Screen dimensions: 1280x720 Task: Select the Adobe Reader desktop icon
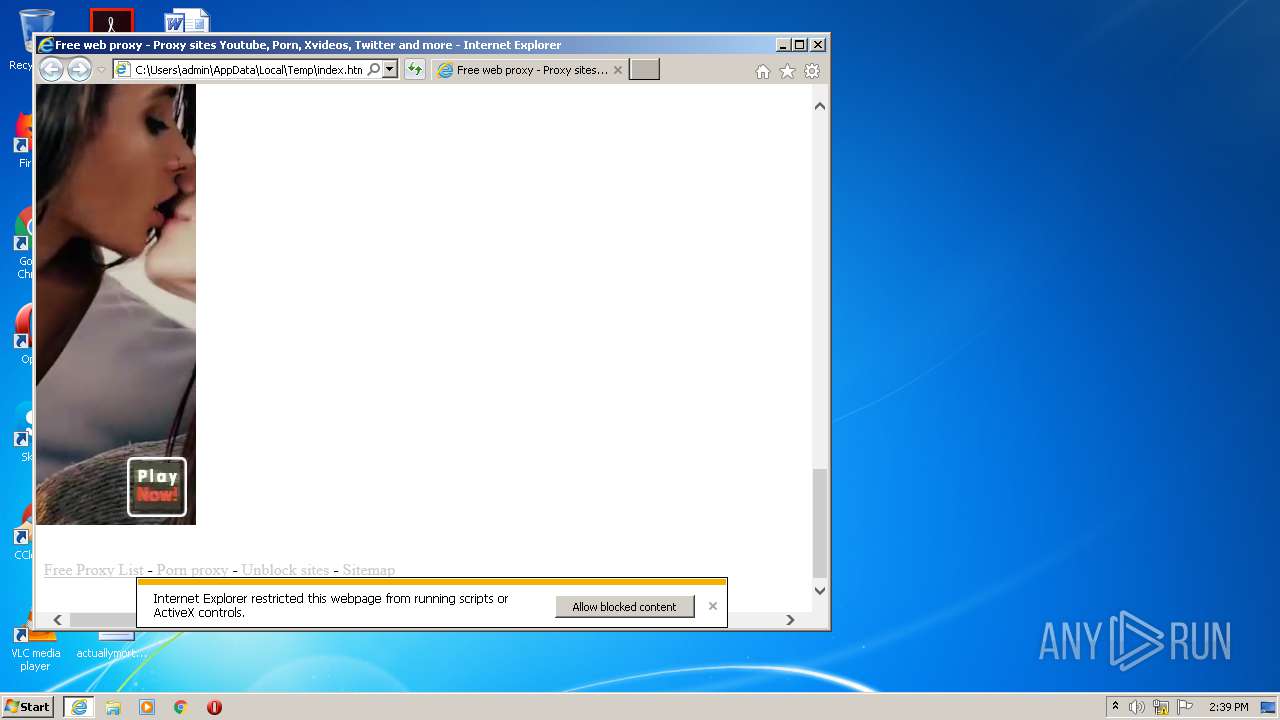[112, 21]
